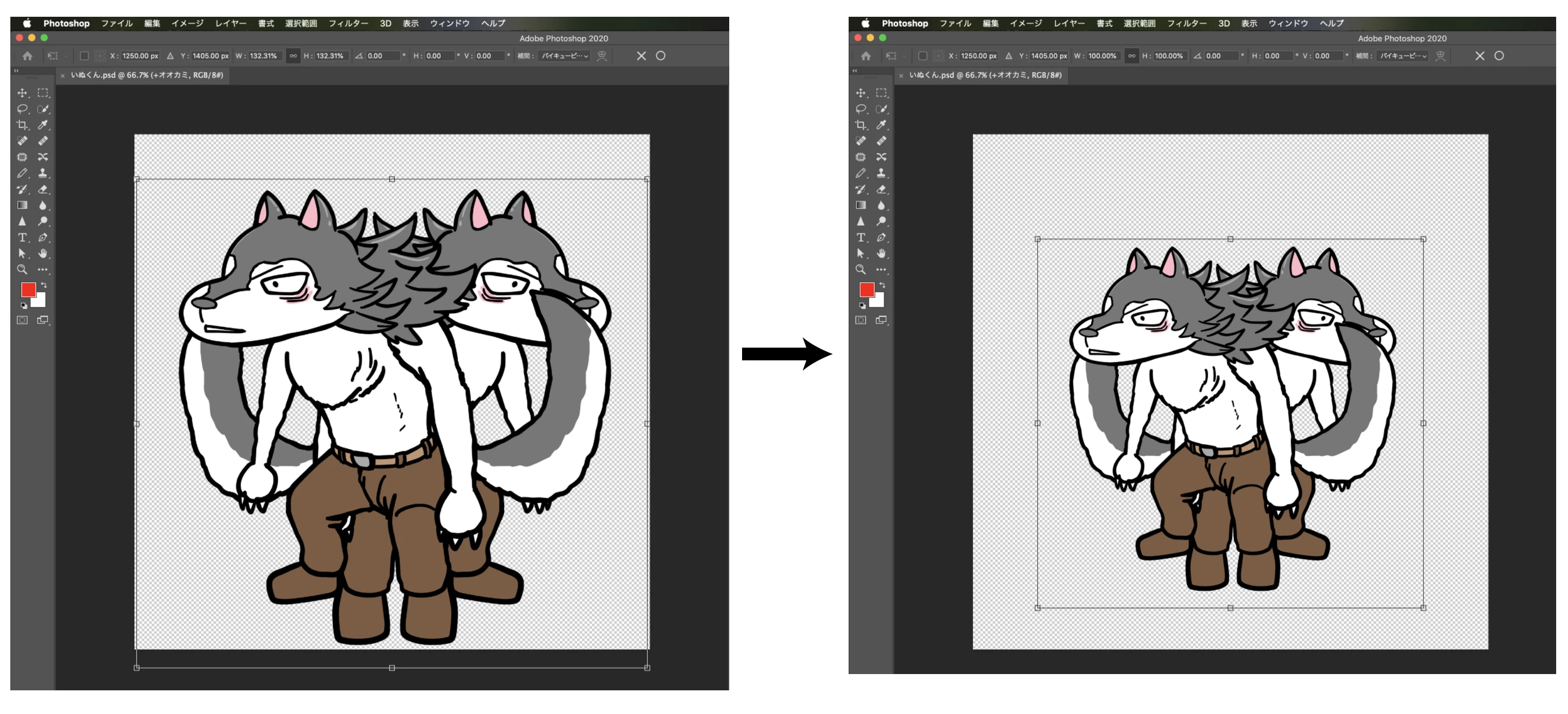
Task: Select the Eraser tool in right Photoshop window
Action: pyautogui.click(x=881, y=189)
